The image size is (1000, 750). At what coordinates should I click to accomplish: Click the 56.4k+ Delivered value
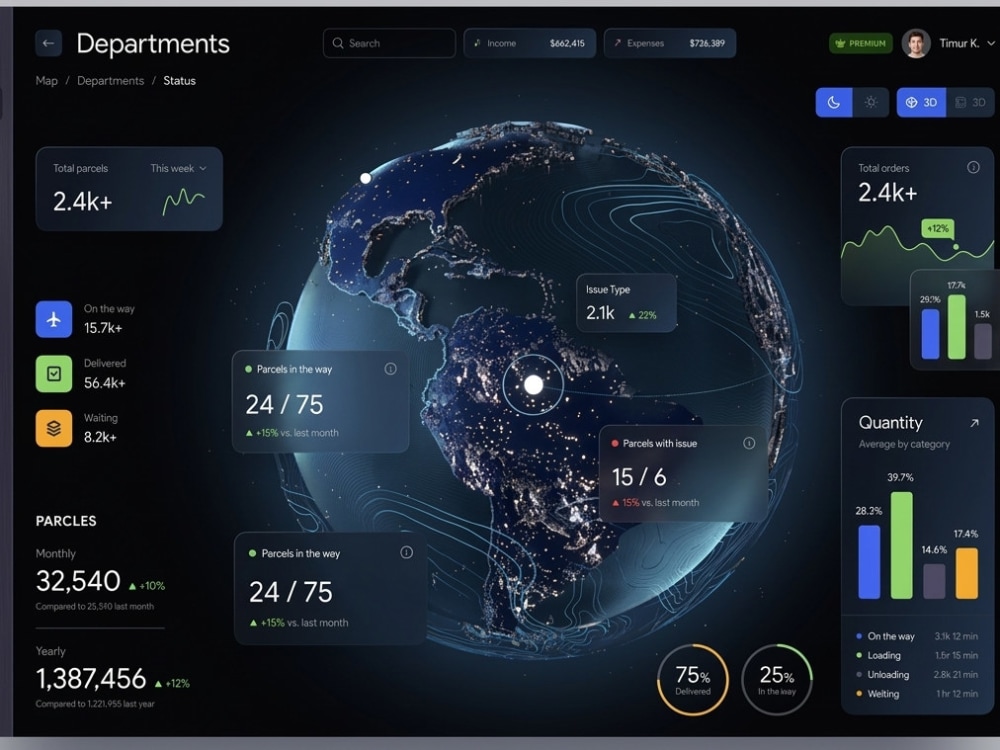(105, 383)
